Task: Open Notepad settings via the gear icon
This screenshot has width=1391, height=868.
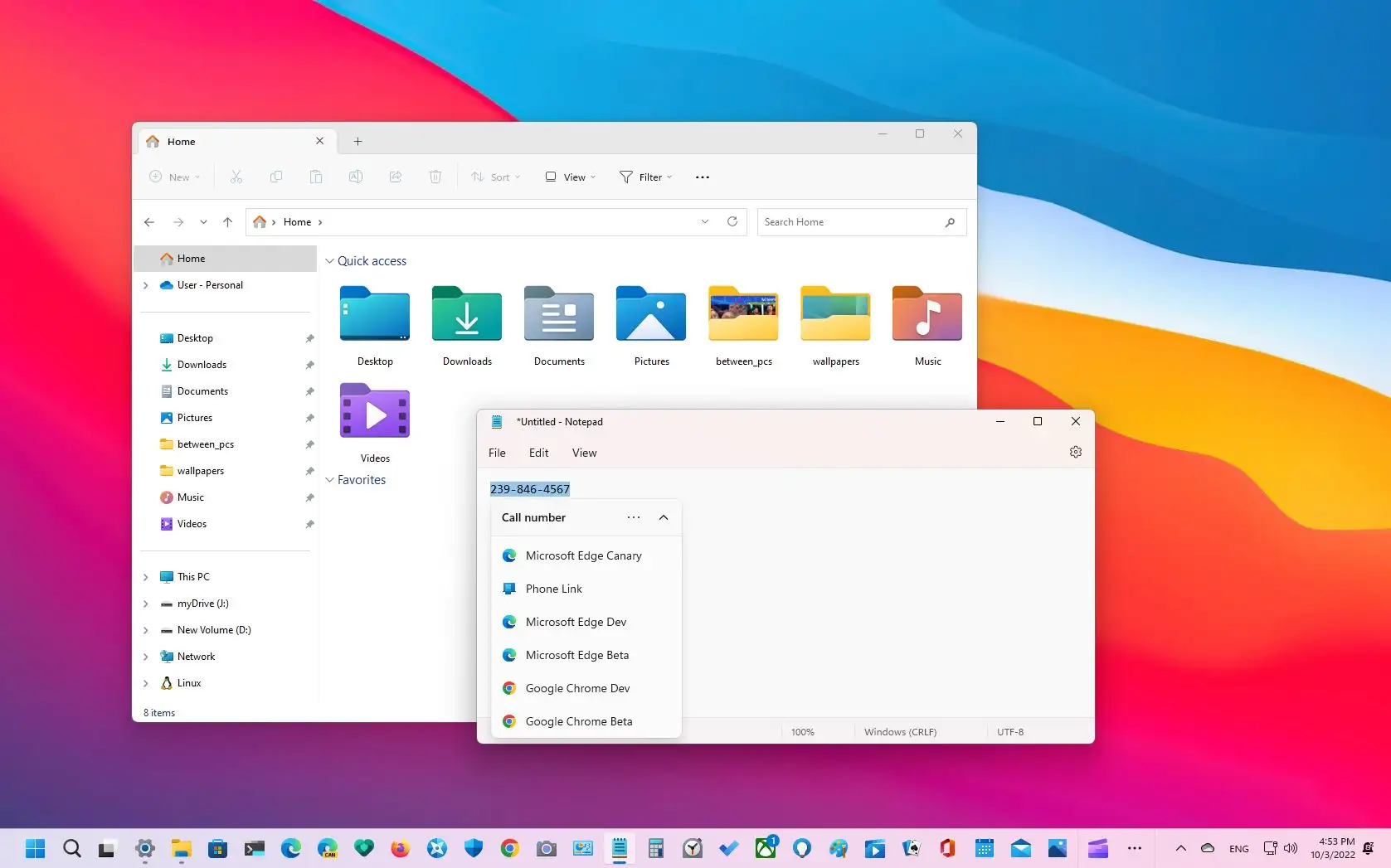Action: [x=1075, y=452]
